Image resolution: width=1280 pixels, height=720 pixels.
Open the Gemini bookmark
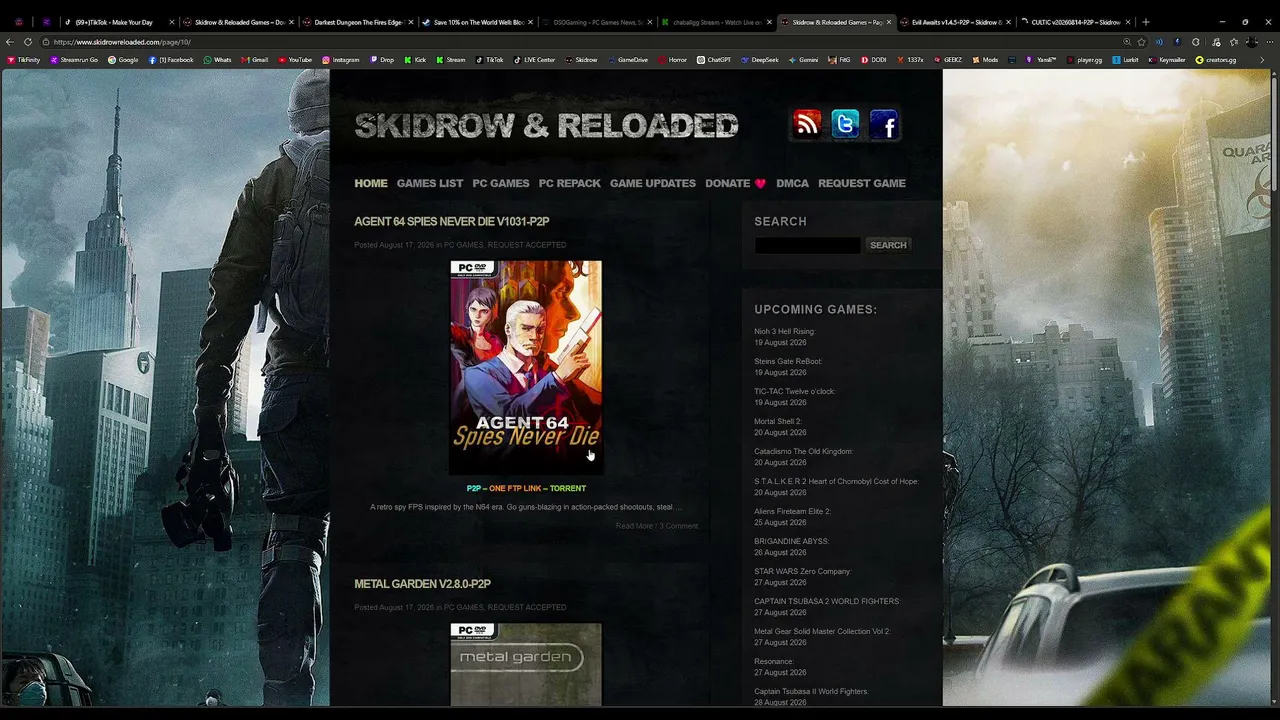803,60
